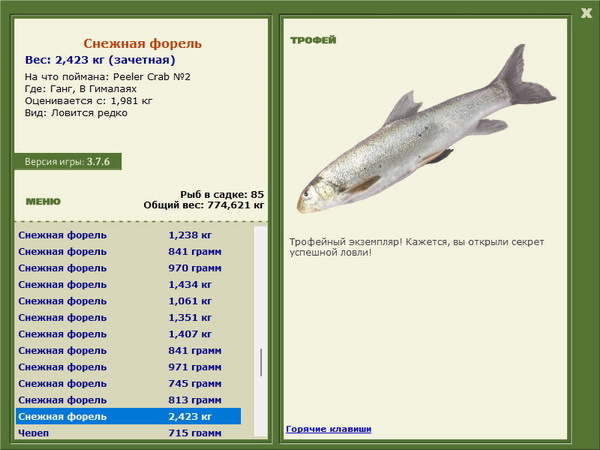Select Снежная форель 1,434 кг row
Viewport: 600px width, 450px height.
(x=128, y=284)
